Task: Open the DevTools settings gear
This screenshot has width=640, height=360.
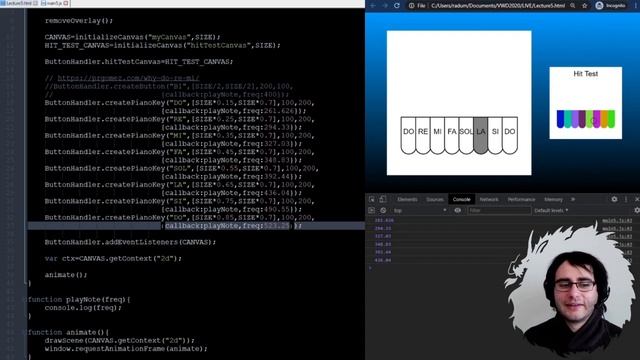Action: pos(614,199)
